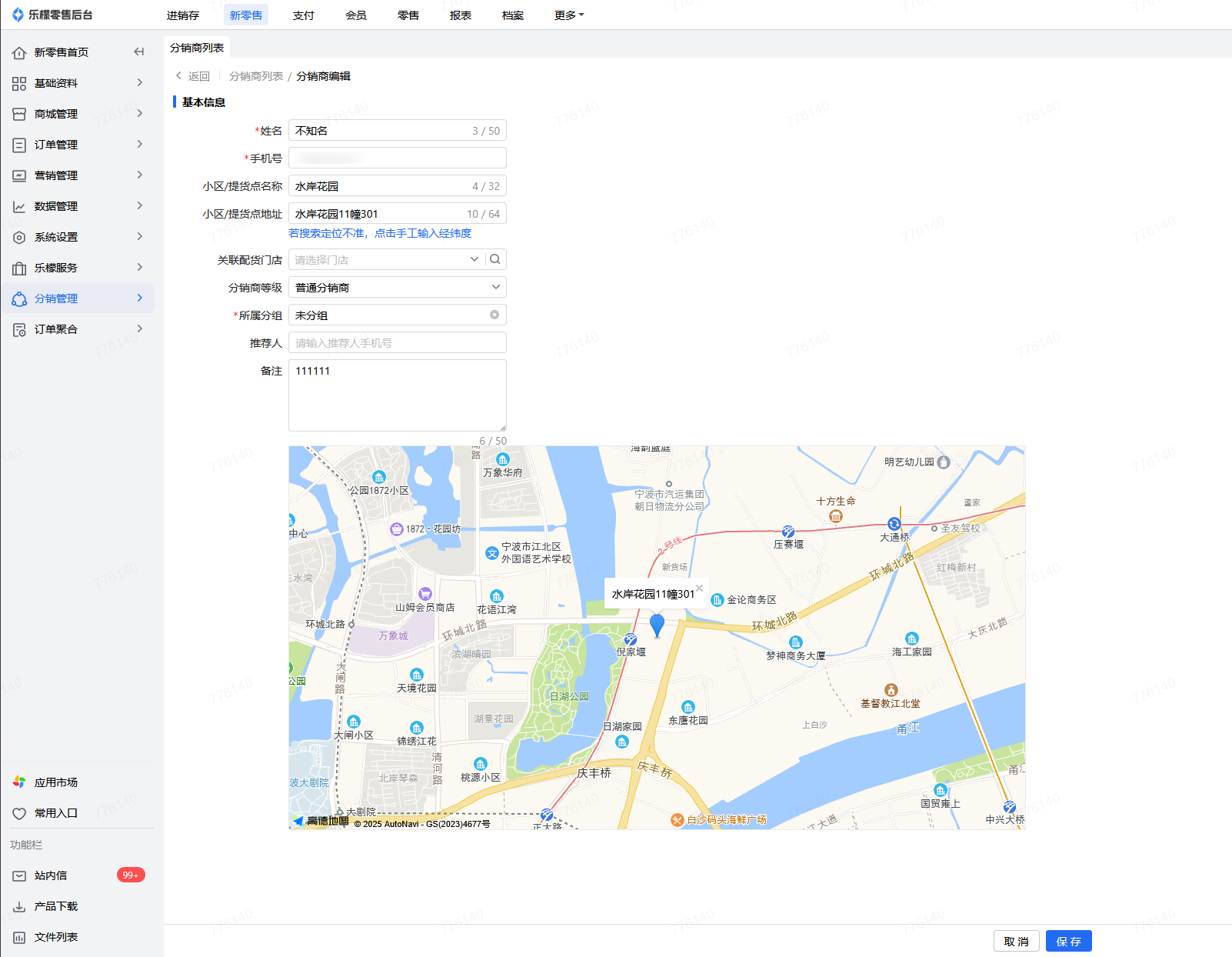Open the 会员 top menu
Viewport: 1232px width, 957px height.
point(356,15)
